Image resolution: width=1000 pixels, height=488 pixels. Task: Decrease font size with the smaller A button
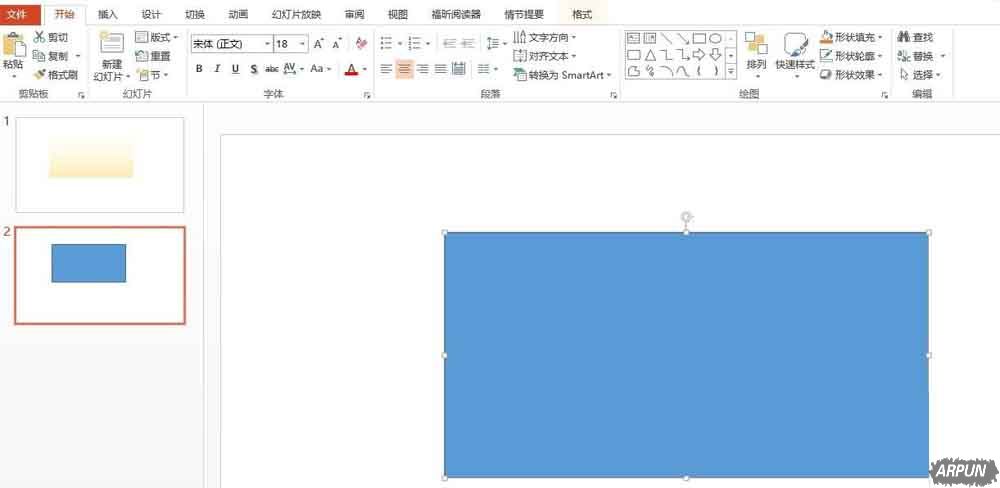pyautogui.click(x=337, y=44)
